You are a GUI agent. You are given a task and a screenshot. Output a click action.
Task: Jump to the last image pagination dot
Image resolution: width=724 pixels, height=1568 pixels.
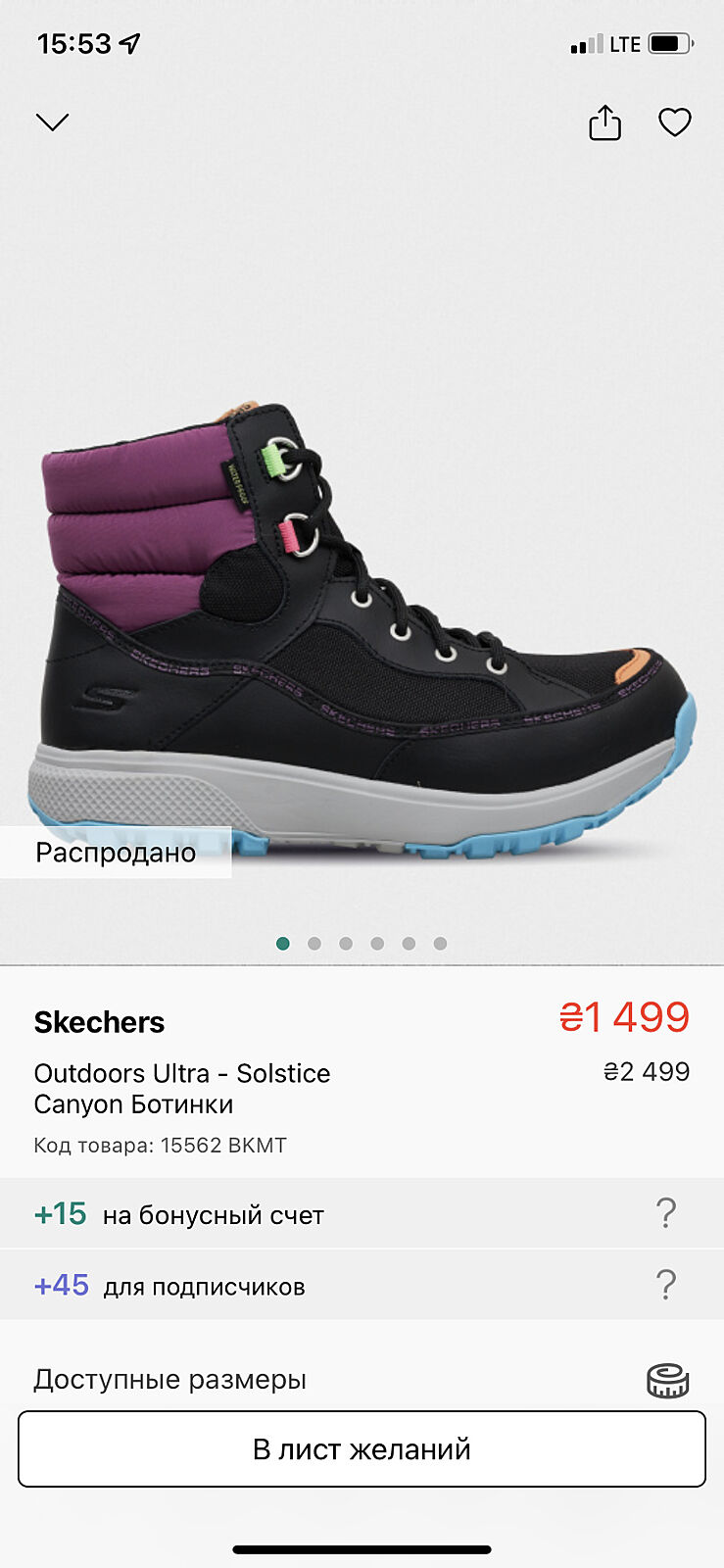tap(440, 943)
